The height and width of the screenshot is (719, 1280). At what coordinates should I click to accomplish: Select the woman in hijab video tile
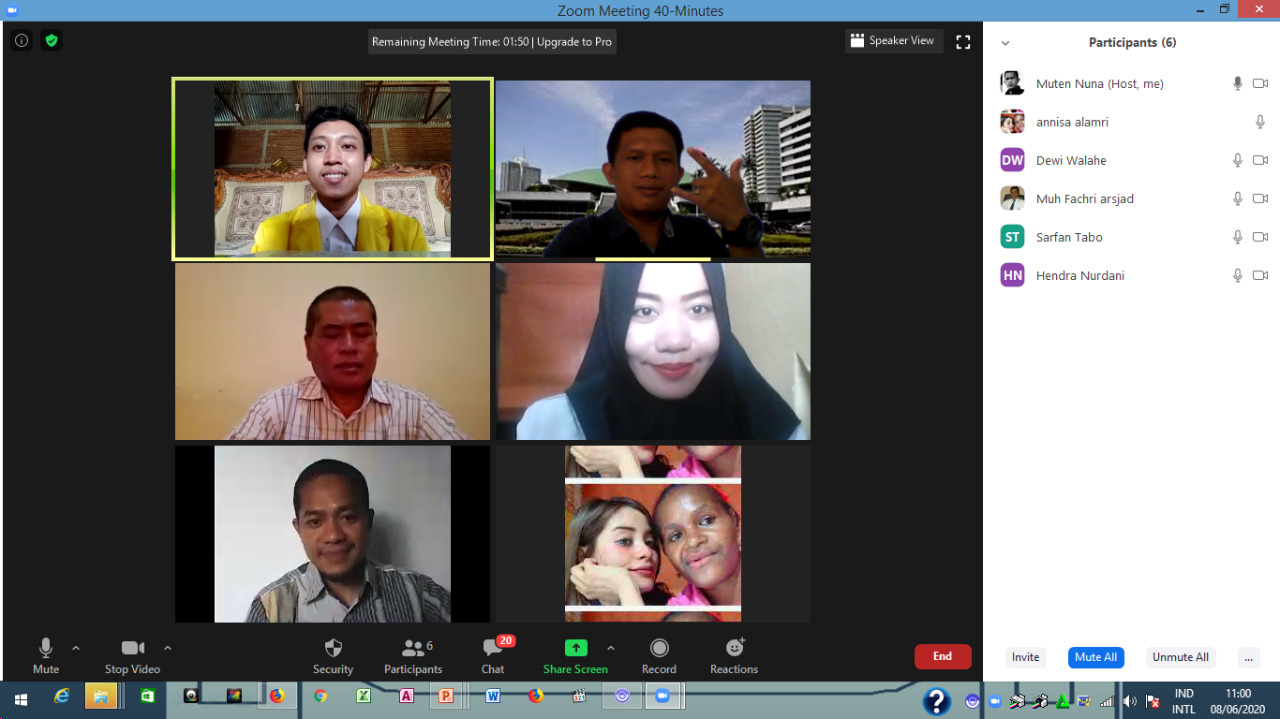[x=653, y=351]
